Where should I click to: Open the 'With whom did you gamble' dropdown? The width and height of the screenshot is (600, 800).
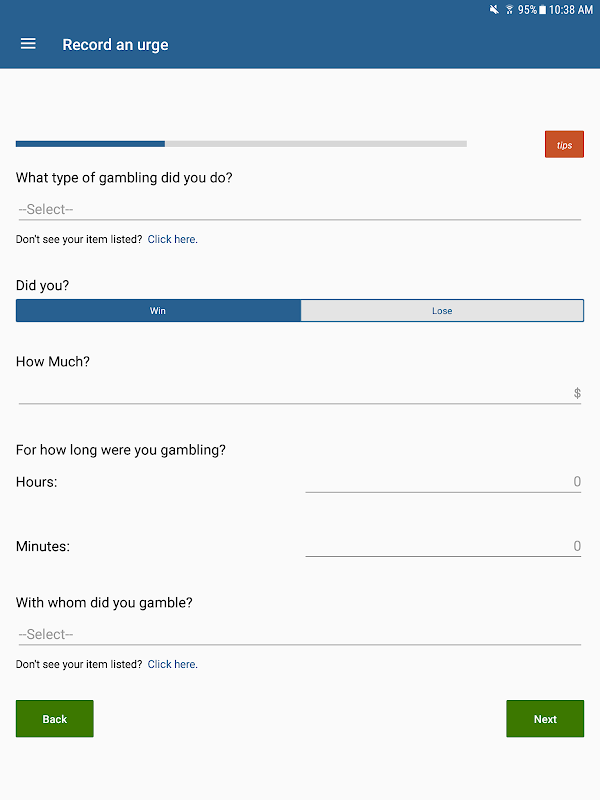(x=299, y=634)
